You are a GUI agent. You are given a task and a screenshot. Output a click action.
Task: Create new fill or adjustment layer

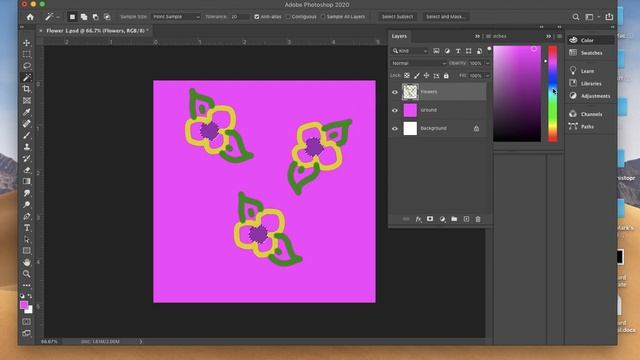pyautogui.click(x=442, y=219)
